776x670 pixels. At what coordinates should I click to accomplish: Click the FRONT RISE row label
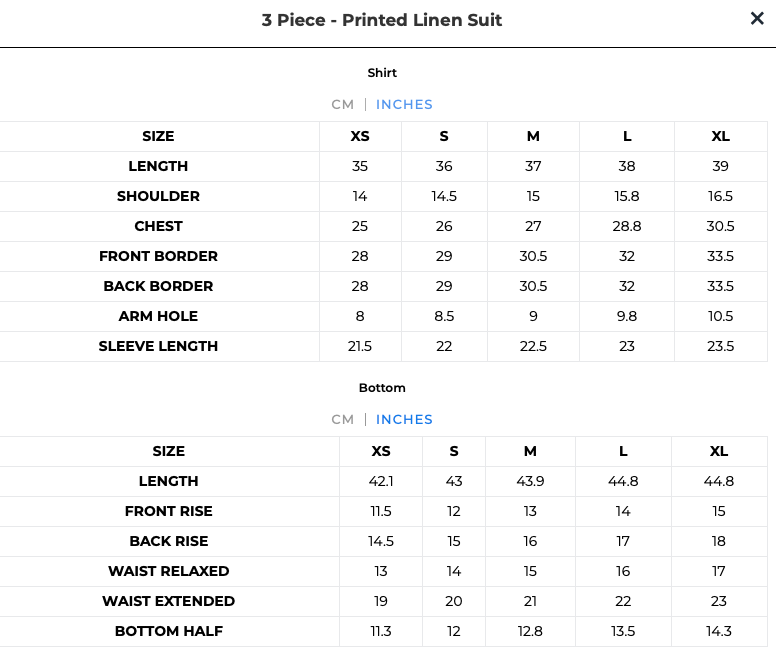pyautogui.click(x=168, y=511)
